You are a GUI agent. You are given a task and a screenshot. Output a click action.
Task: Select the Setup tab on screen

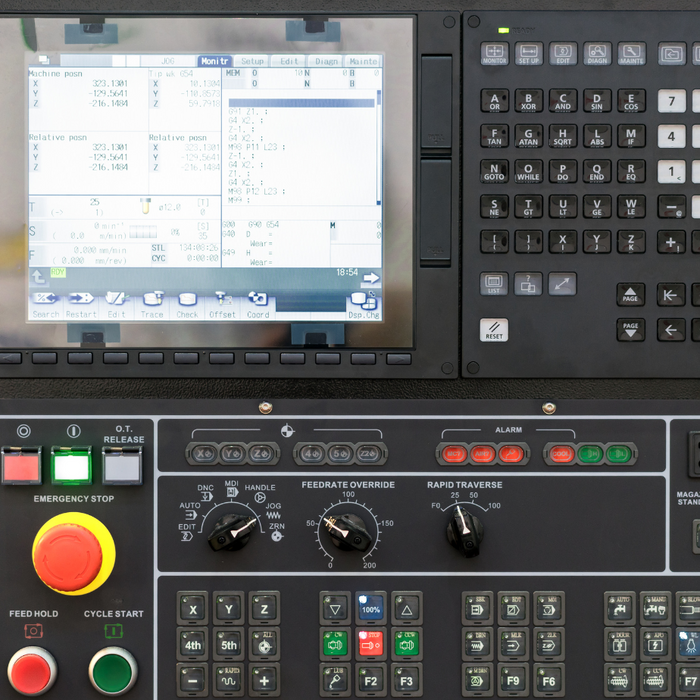coord(252,61)
